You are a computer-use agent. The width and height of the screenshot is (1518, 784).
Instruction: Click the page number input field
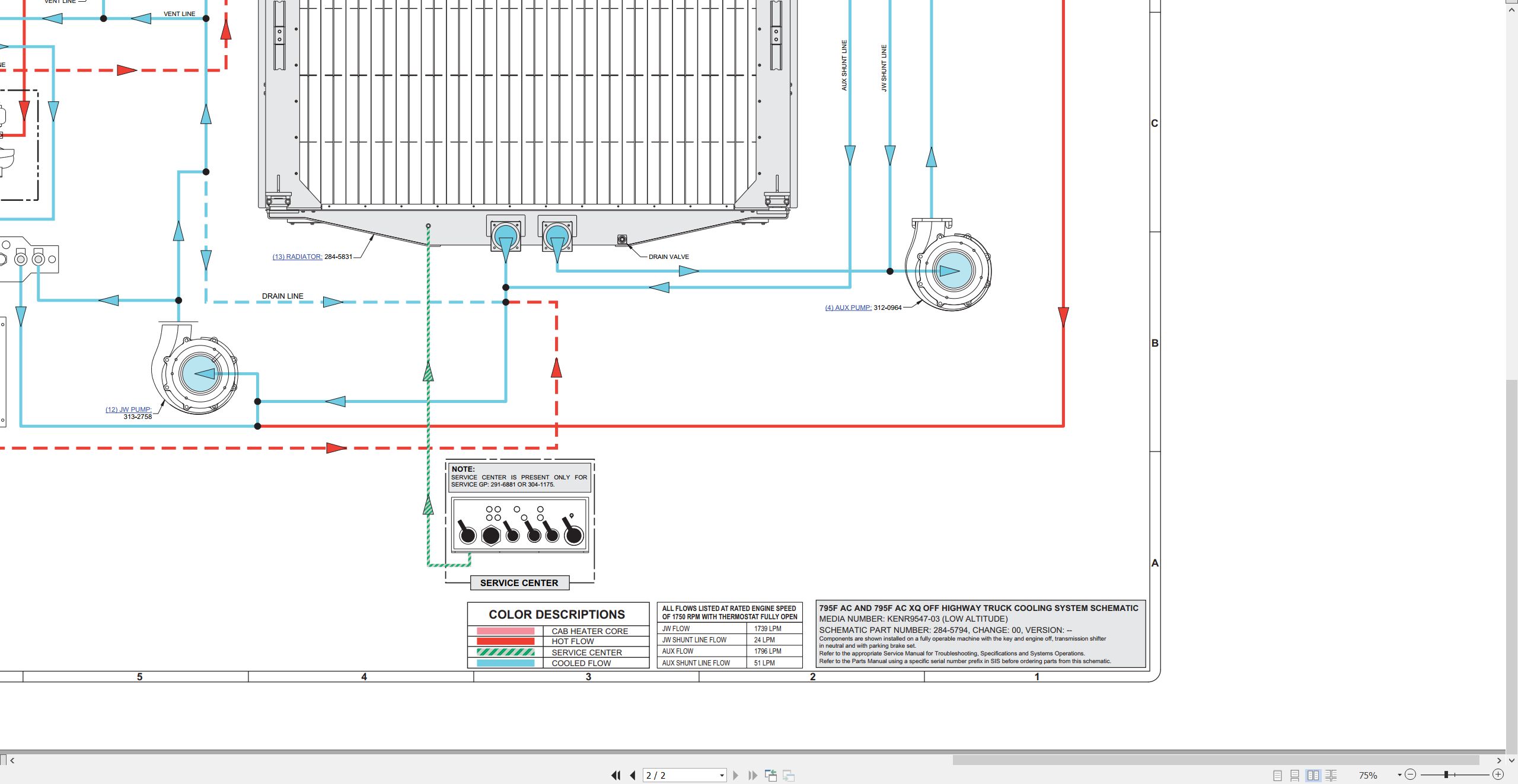681,775
